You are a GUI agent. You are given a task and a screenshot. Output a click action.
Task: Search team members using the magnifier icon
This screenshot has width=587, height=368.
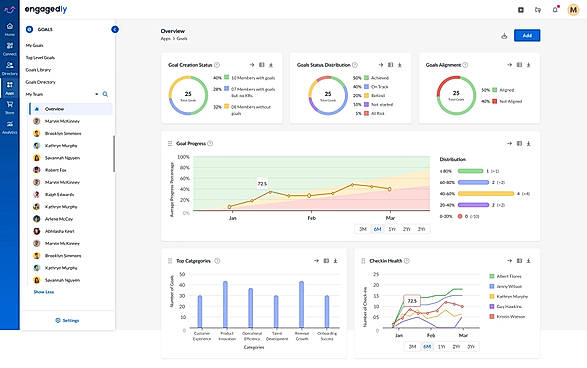coord(105,94)
